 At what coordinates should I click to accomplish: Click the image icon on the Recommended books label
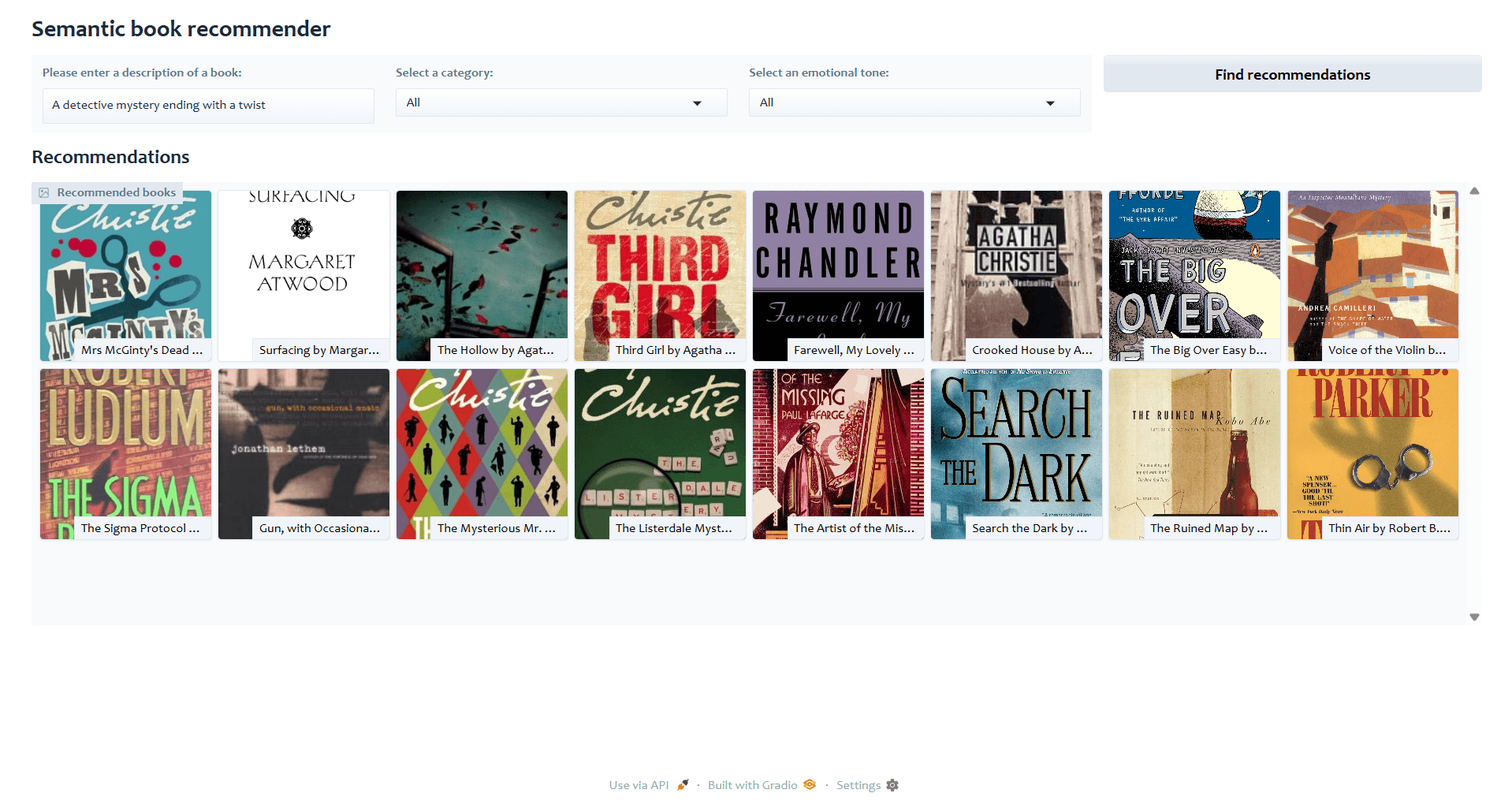tap(45, 192)
